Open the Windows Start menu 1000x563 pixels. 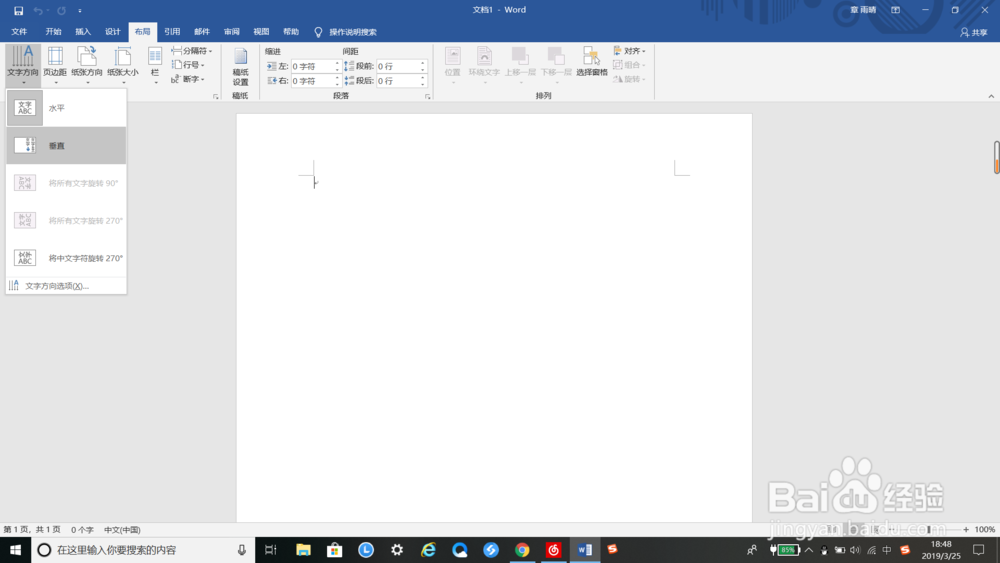(15, 550)
